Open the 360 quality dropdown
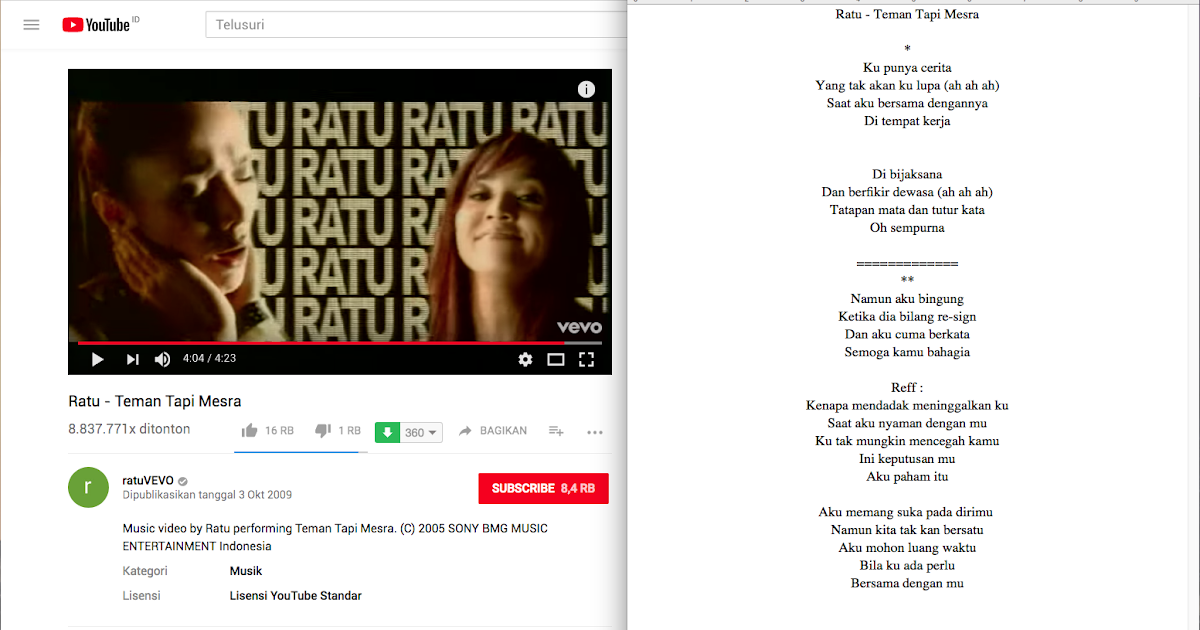The width and height of the screenshot is (1200, 630). tap(421, 432)
